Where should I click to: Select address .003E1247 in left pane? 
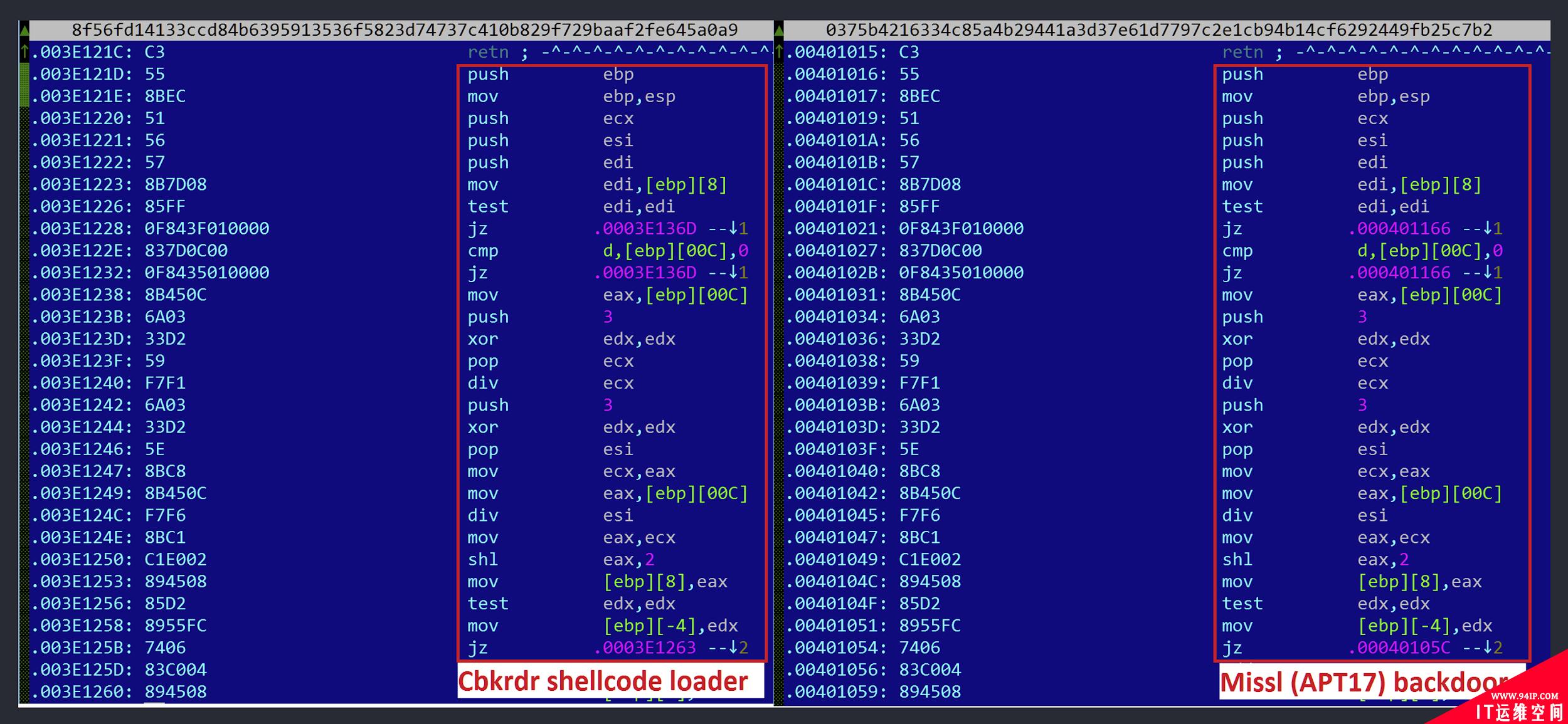[x=82, y=471]
